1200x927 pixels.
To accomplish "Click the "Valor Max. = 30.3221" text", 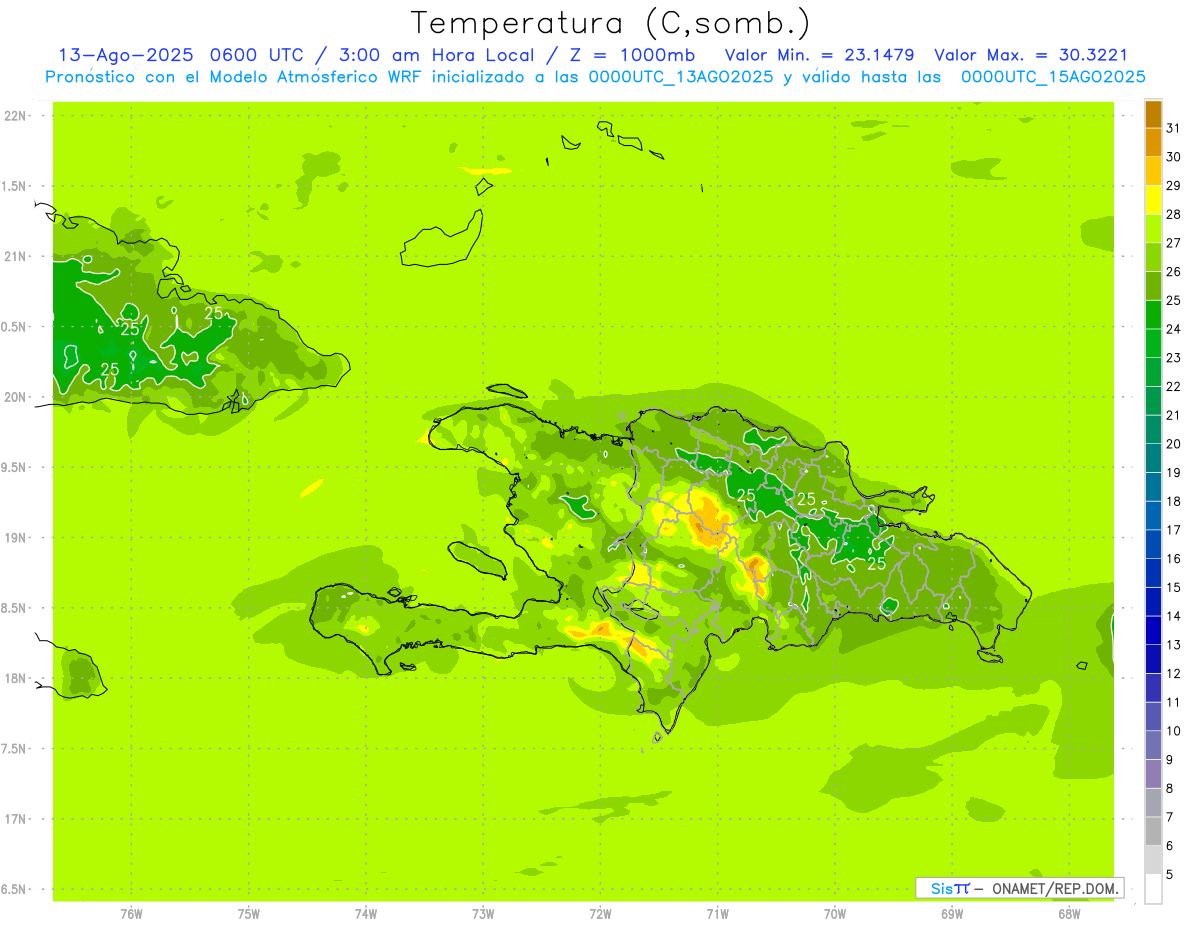I will [x=1030, y=55].
